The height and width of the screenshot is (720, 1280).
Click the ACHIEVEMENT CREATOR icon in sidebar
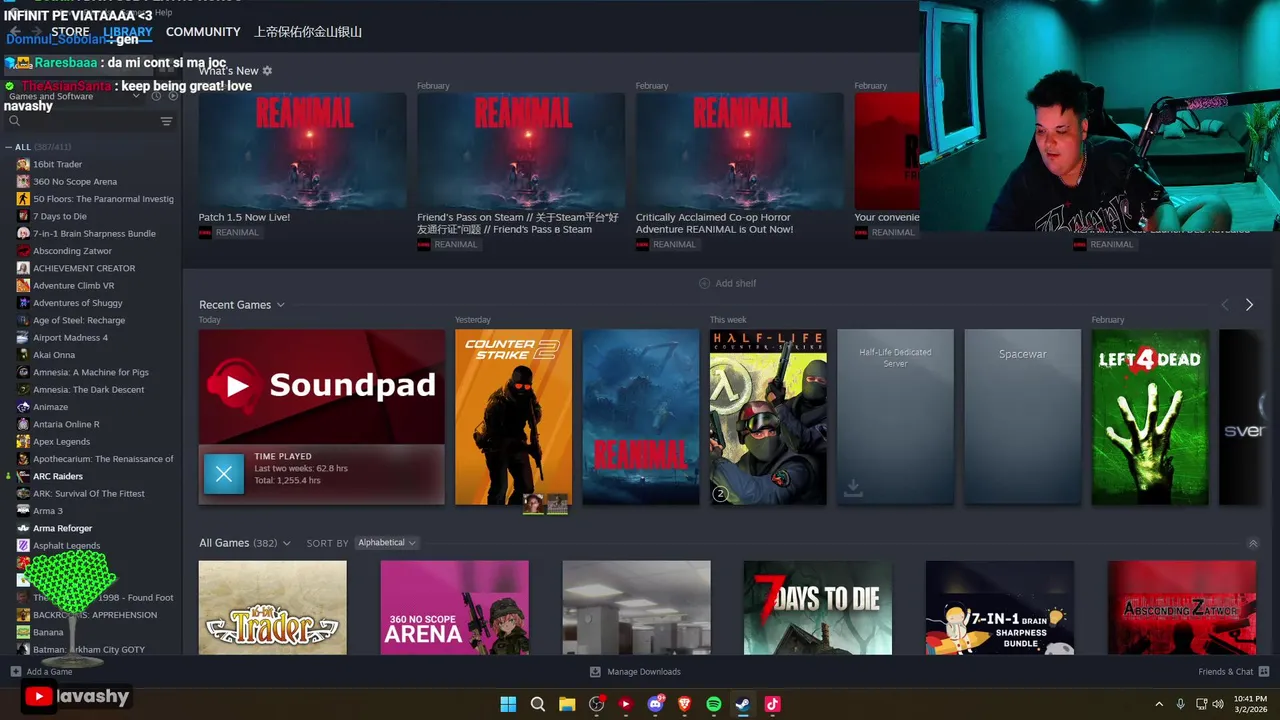[23, 268]
